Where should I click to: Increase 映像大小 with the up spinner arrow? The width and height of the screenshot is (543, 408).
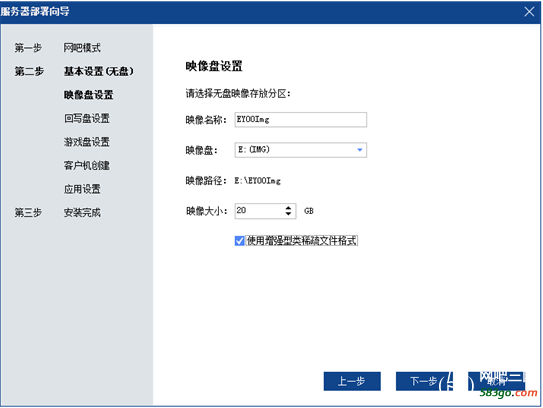[288, 207]
